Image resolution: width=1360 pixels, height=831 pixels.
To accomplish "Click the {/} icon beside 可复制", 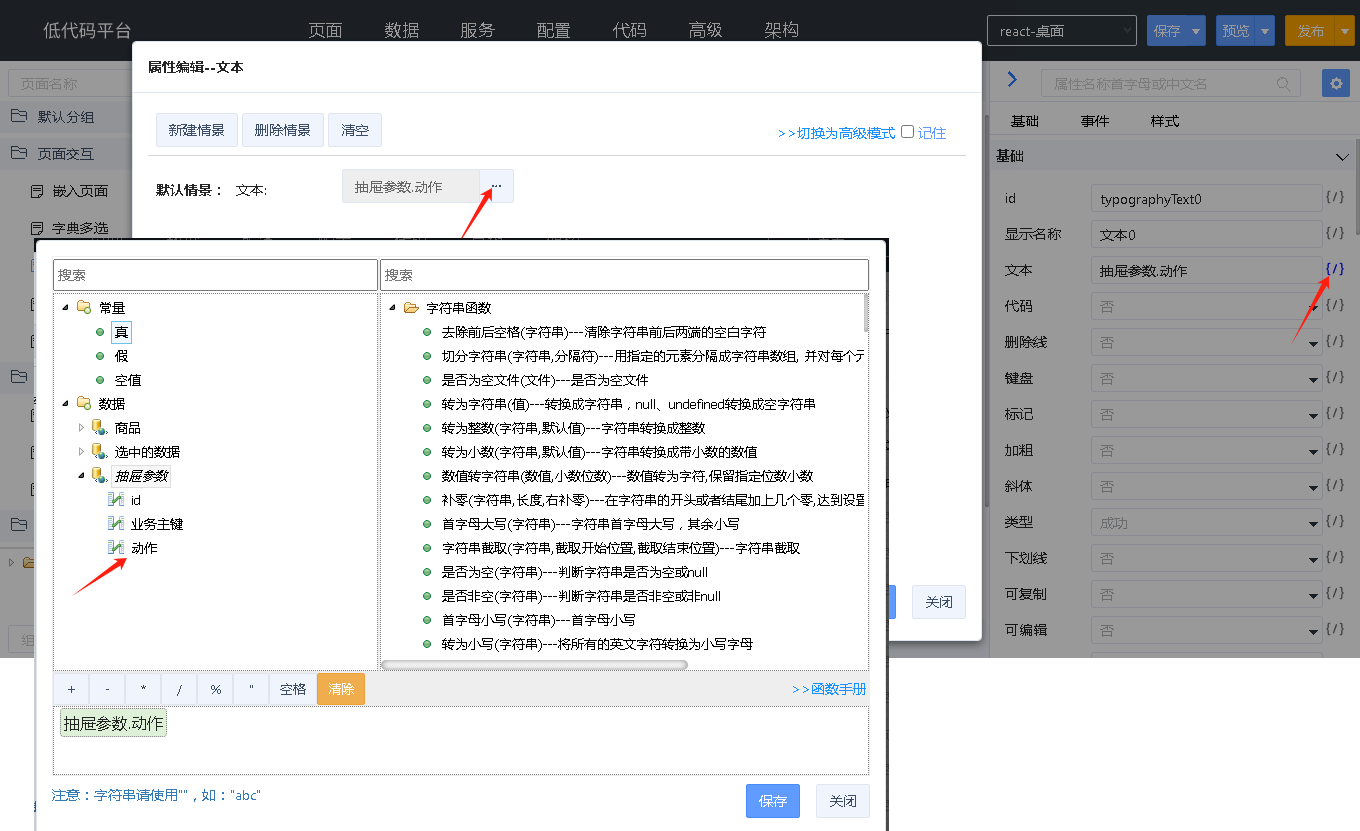I will [x=1334, y=593].
